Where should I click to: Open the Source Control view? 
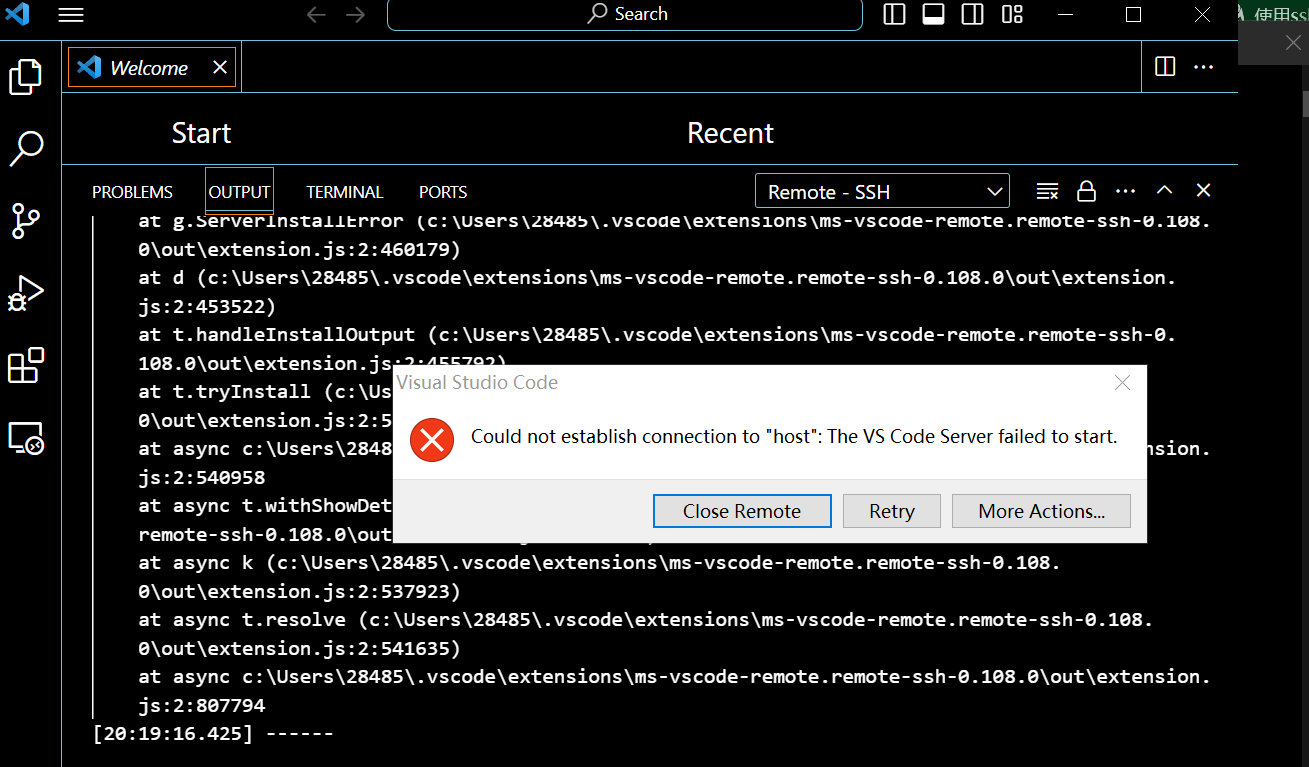coord(26,221)
